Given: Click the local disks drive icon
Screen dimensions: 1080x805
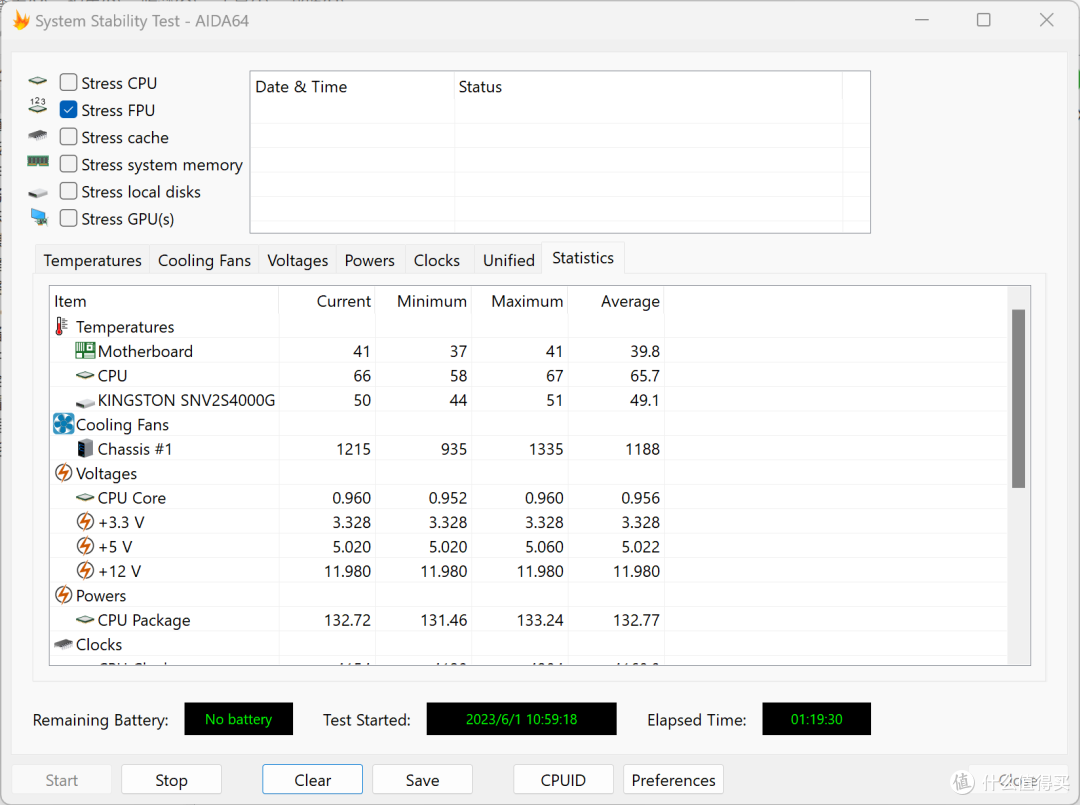Looking at the screenshot, I should (x=38, y=193).
